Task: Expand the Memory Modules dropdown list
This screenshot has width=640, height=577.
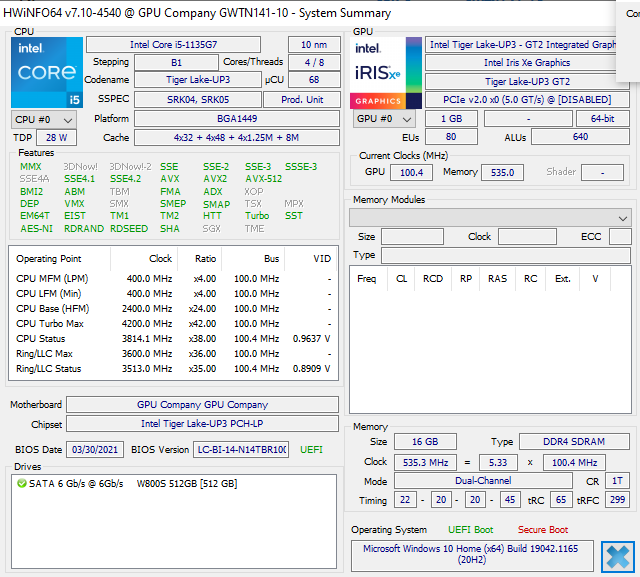Action: tap(490, 218)
